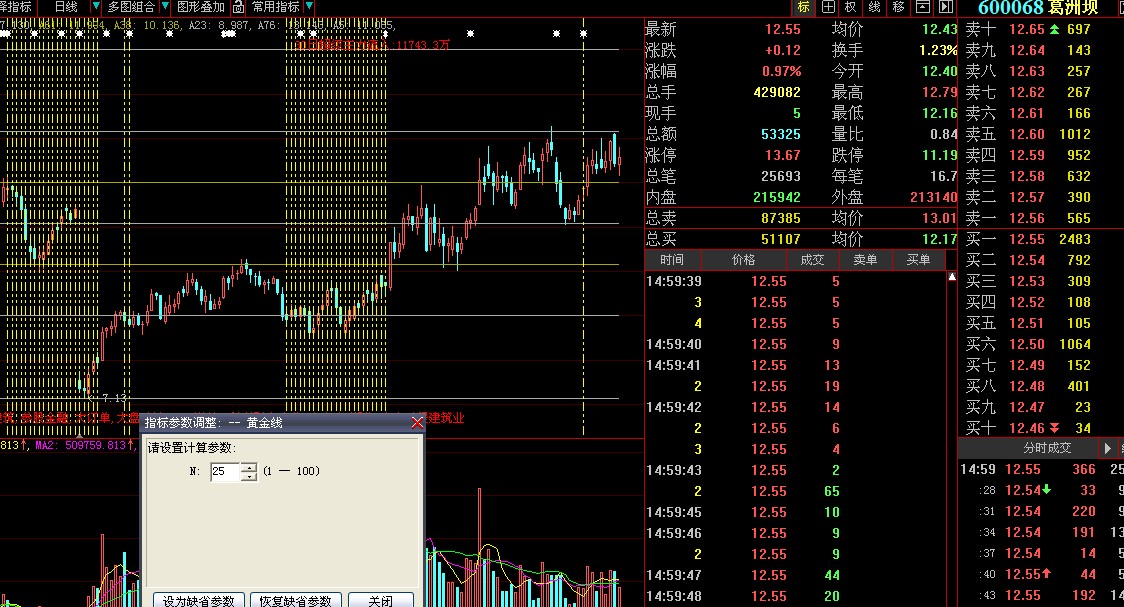Click the 7.13 low price label on chart
The image size is (1124, 607).
point(113,398)
